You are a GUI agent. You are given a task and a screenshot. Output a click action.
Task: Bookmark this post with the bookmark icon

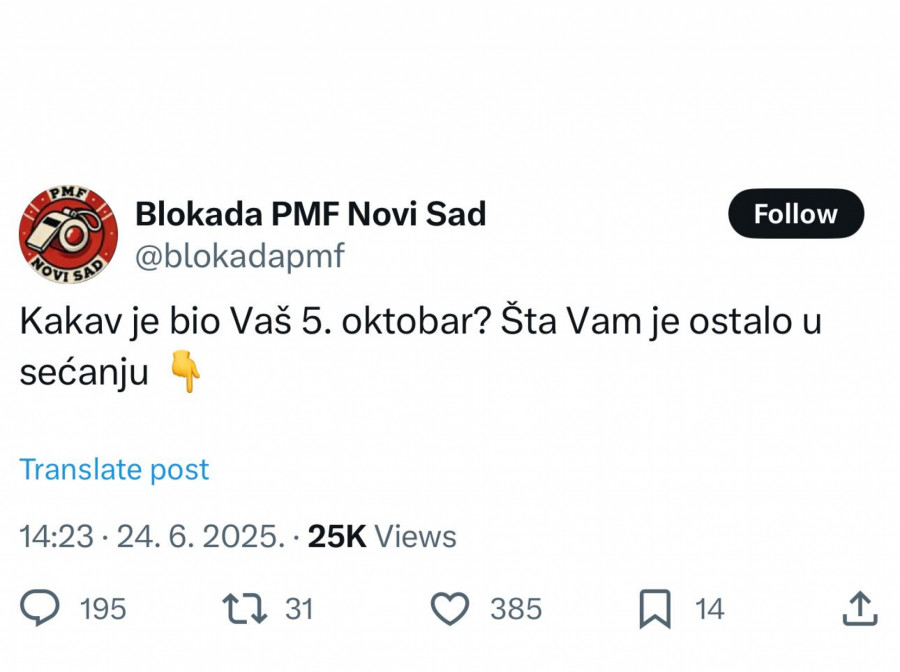pos(654,609)
